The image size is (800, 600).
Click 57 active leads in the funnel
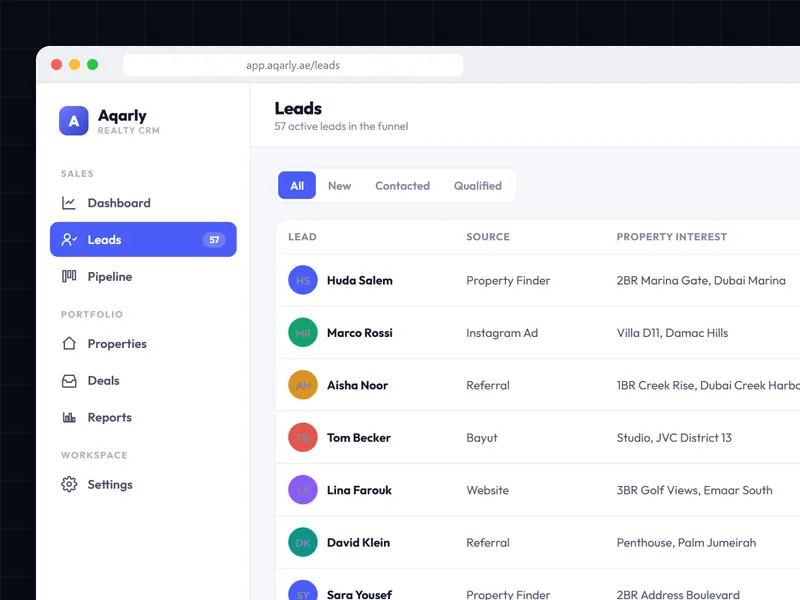point(341,126)
